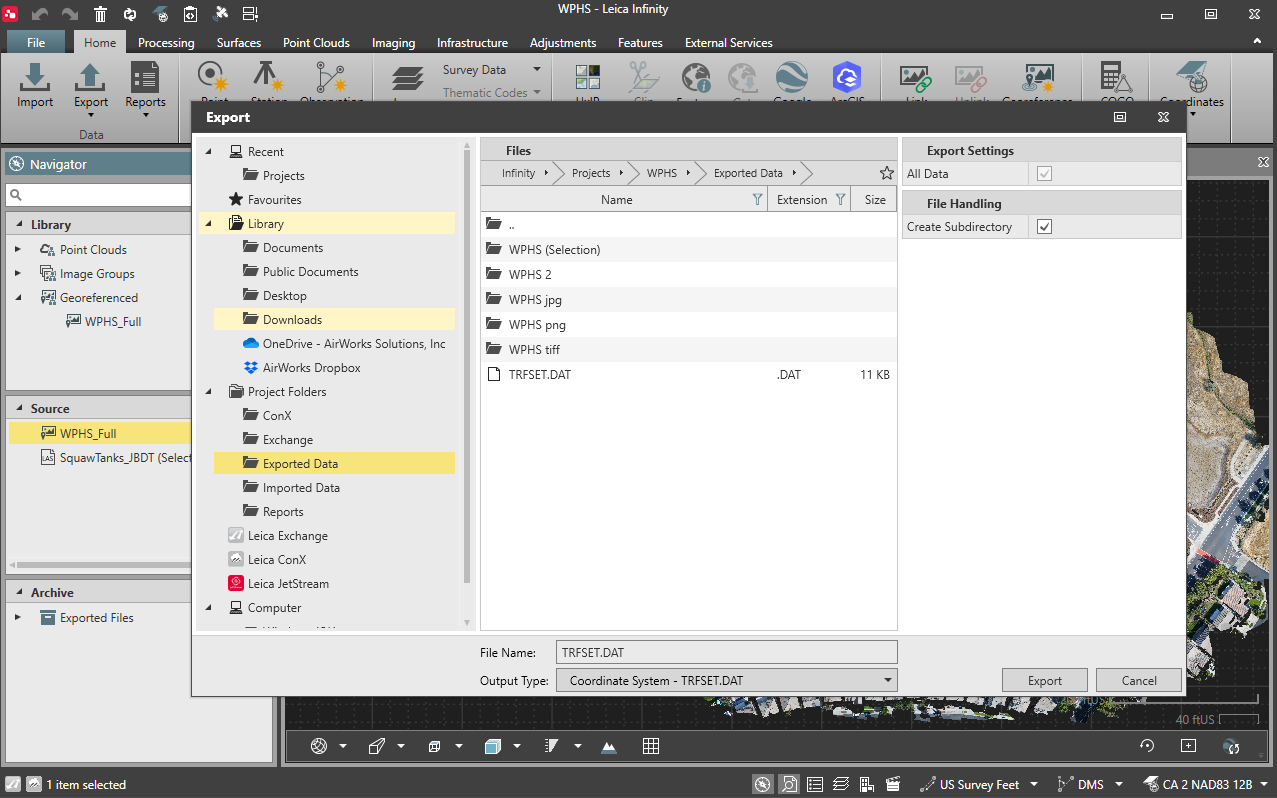1277x798 pixels.
Task: Click the WPHS breadcrumb segment
Action: click(662, 173)
